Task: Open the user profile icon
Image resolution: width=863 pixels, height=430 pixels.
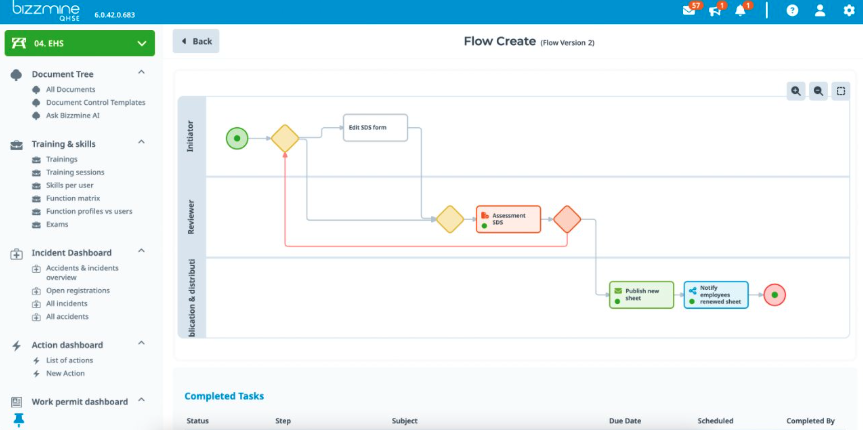Action: pos(820,11)
